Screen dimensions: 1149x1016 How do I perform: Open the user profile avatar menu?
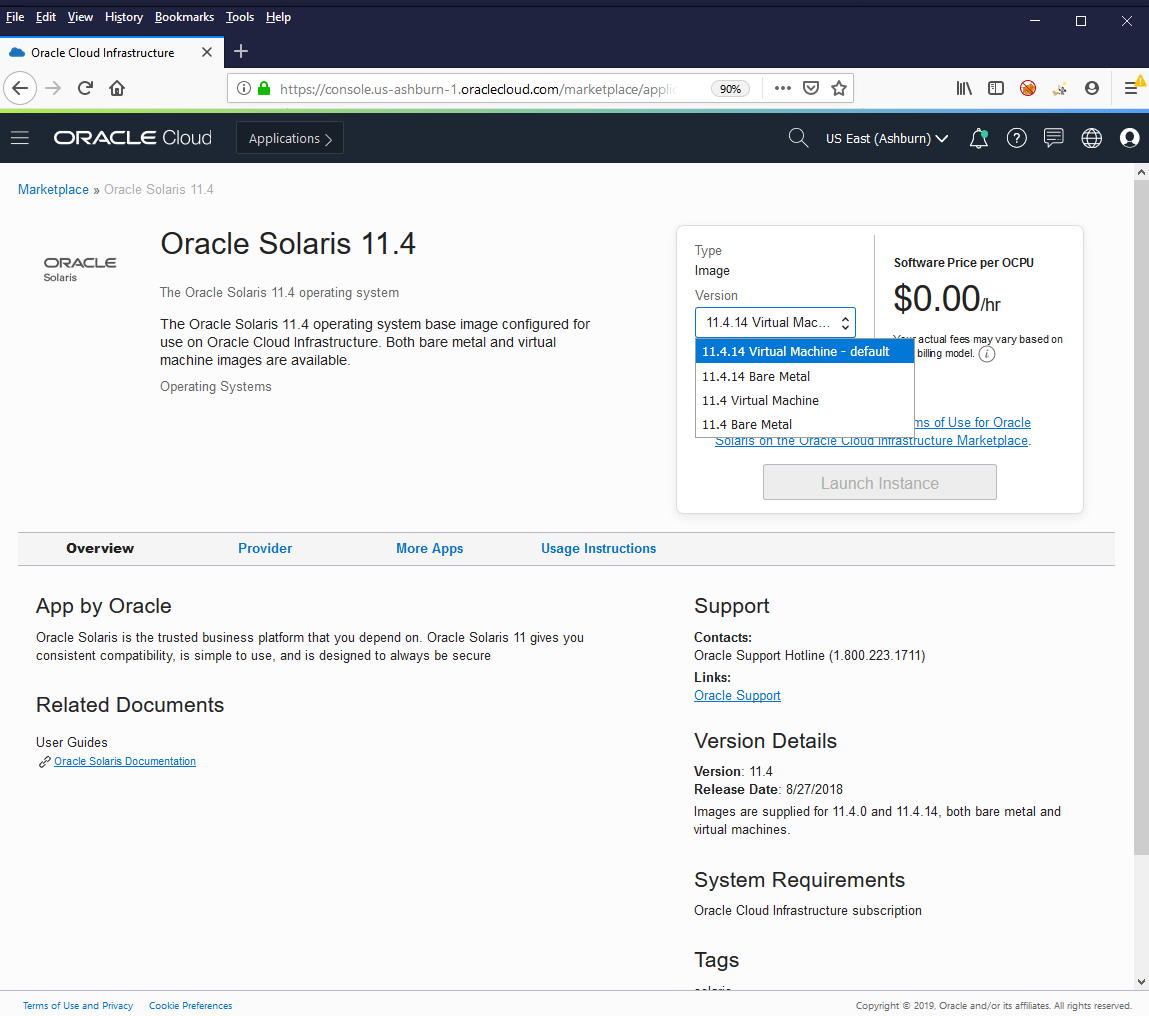click(1128, 138)
